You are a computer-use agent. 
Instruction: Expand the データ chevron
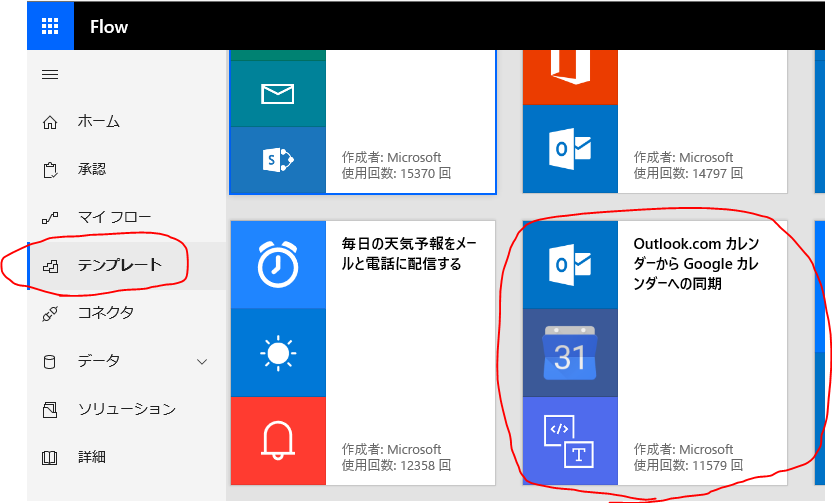202,362
